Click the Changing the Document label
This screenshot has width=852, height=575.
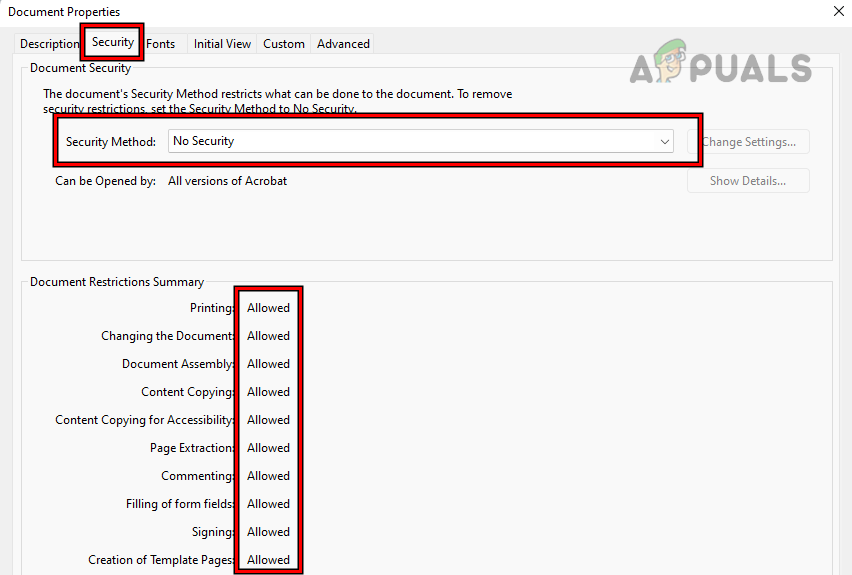pos(168,336)
